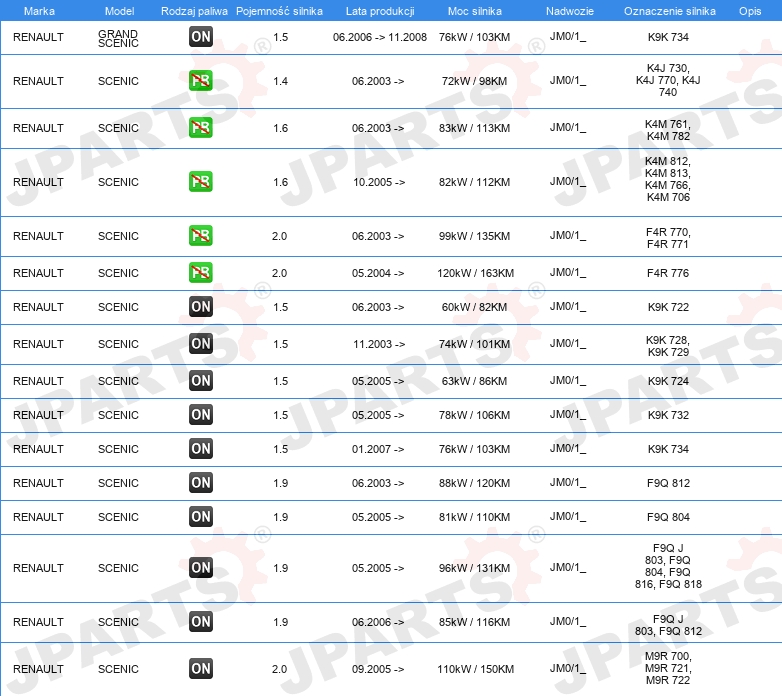Viewport: 782px width, 696px height.
Task: Select the 09.2005 -> production date cell
Action: (378, 670)
